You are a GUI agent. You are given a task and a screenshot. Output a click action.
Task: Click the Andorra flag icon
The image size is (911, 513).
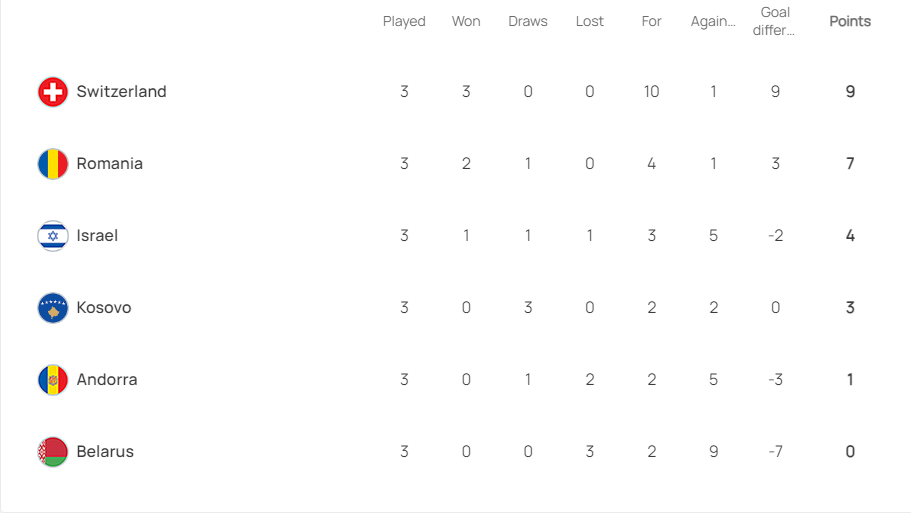[53, 380]
